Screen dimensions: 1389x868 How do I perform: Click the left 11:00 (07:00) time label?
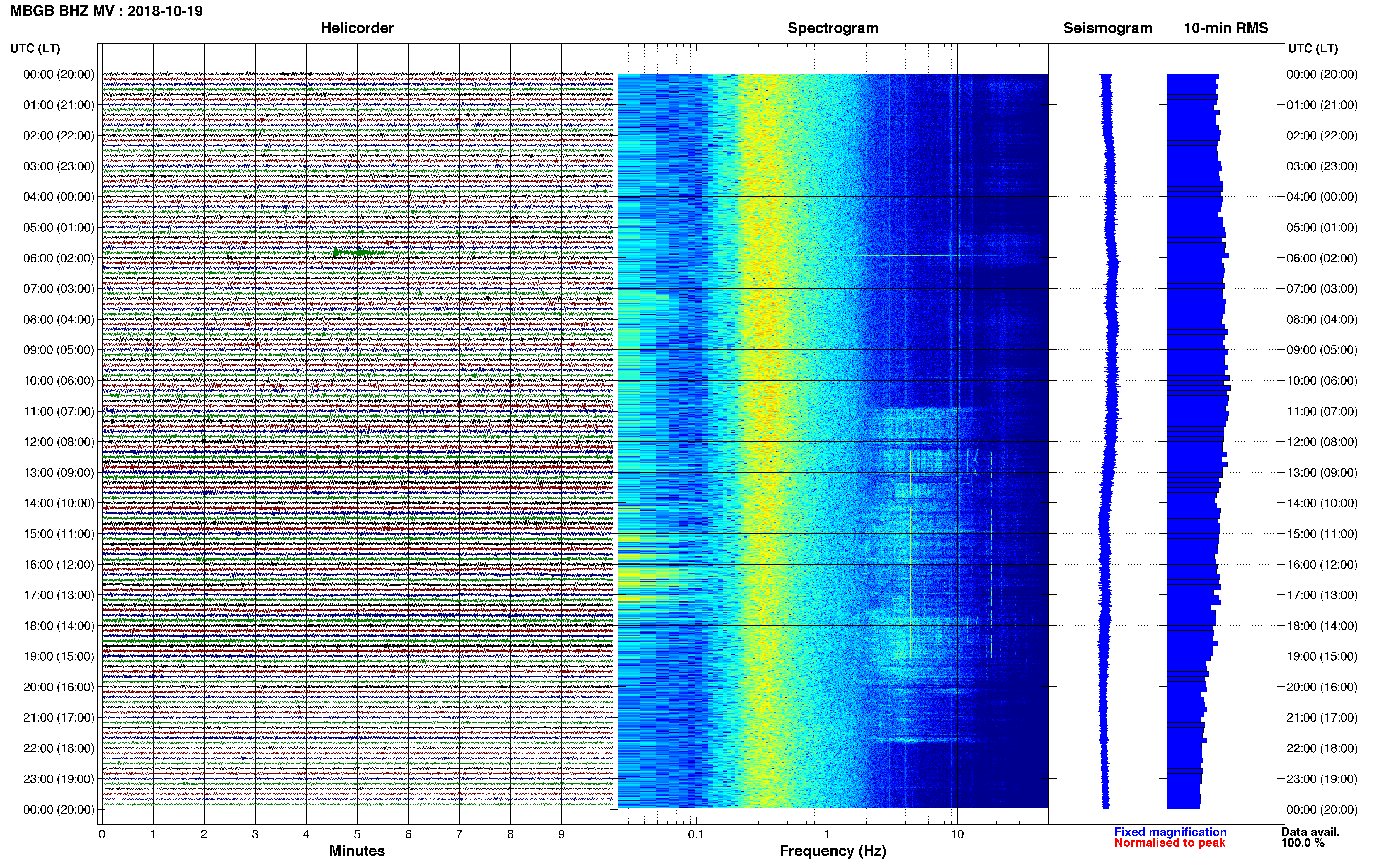point(59,412)
